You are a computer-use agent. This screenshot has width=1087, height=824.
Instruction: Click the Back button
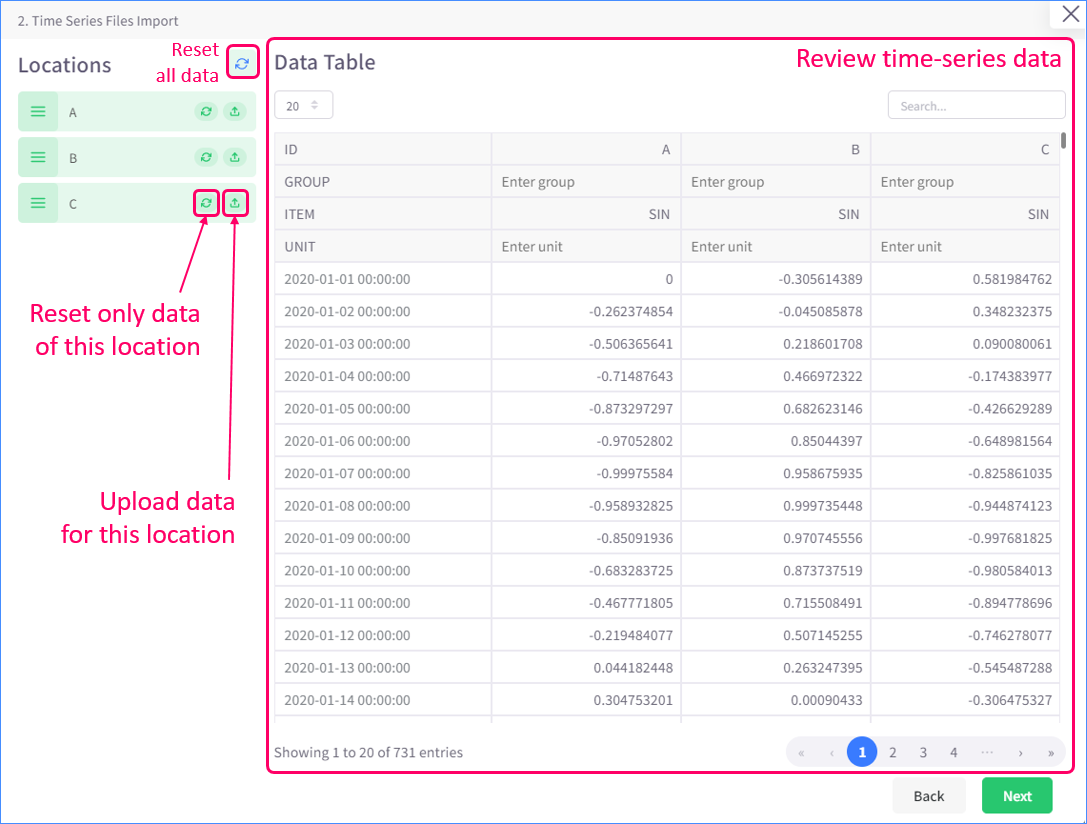(x=928, y=796)
